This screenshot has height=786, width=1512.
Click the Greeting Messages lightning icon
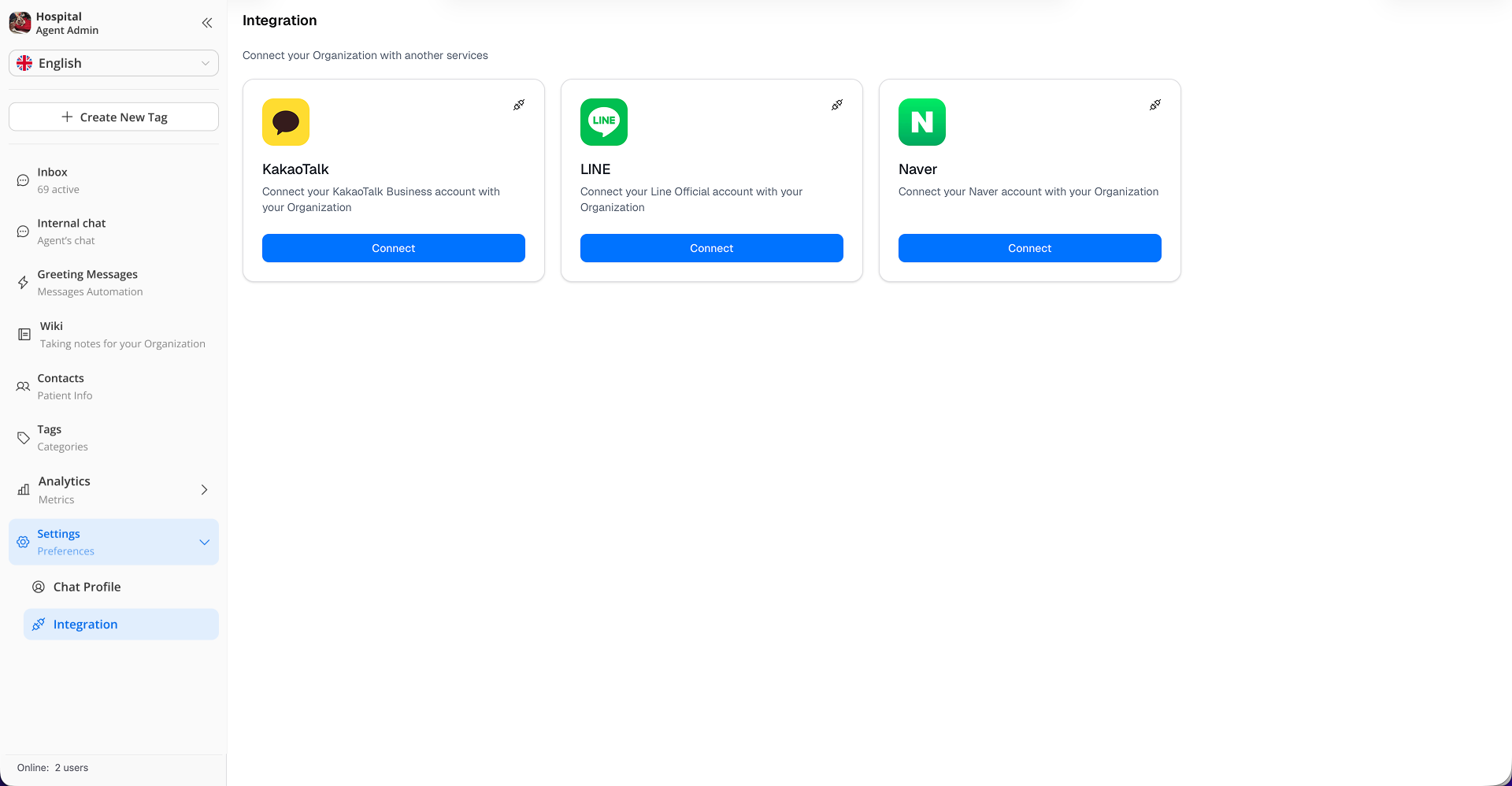tap(22, 282)
